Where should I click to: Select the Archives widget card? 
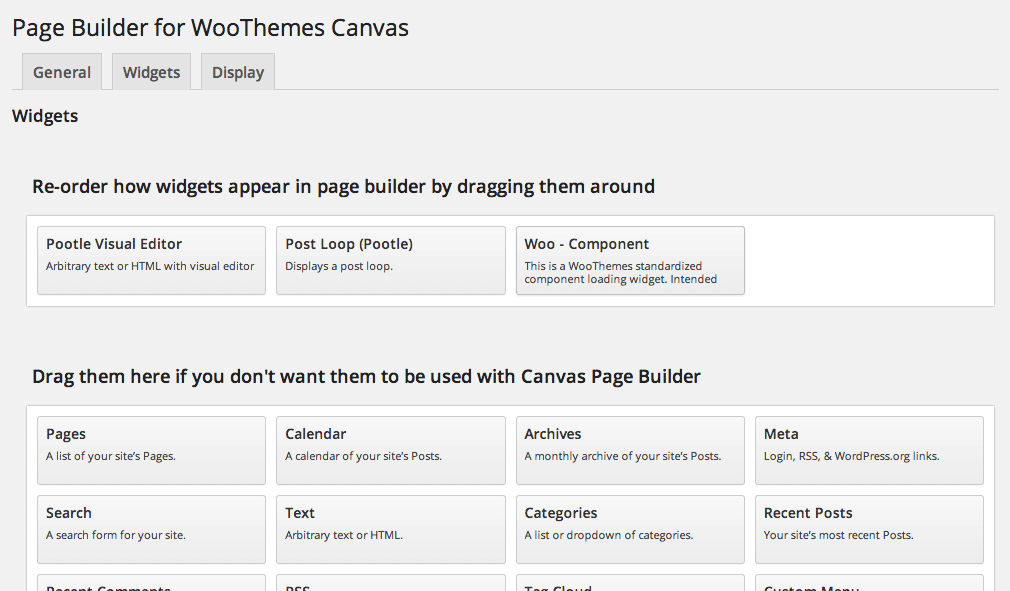click(x=630, y=450)
